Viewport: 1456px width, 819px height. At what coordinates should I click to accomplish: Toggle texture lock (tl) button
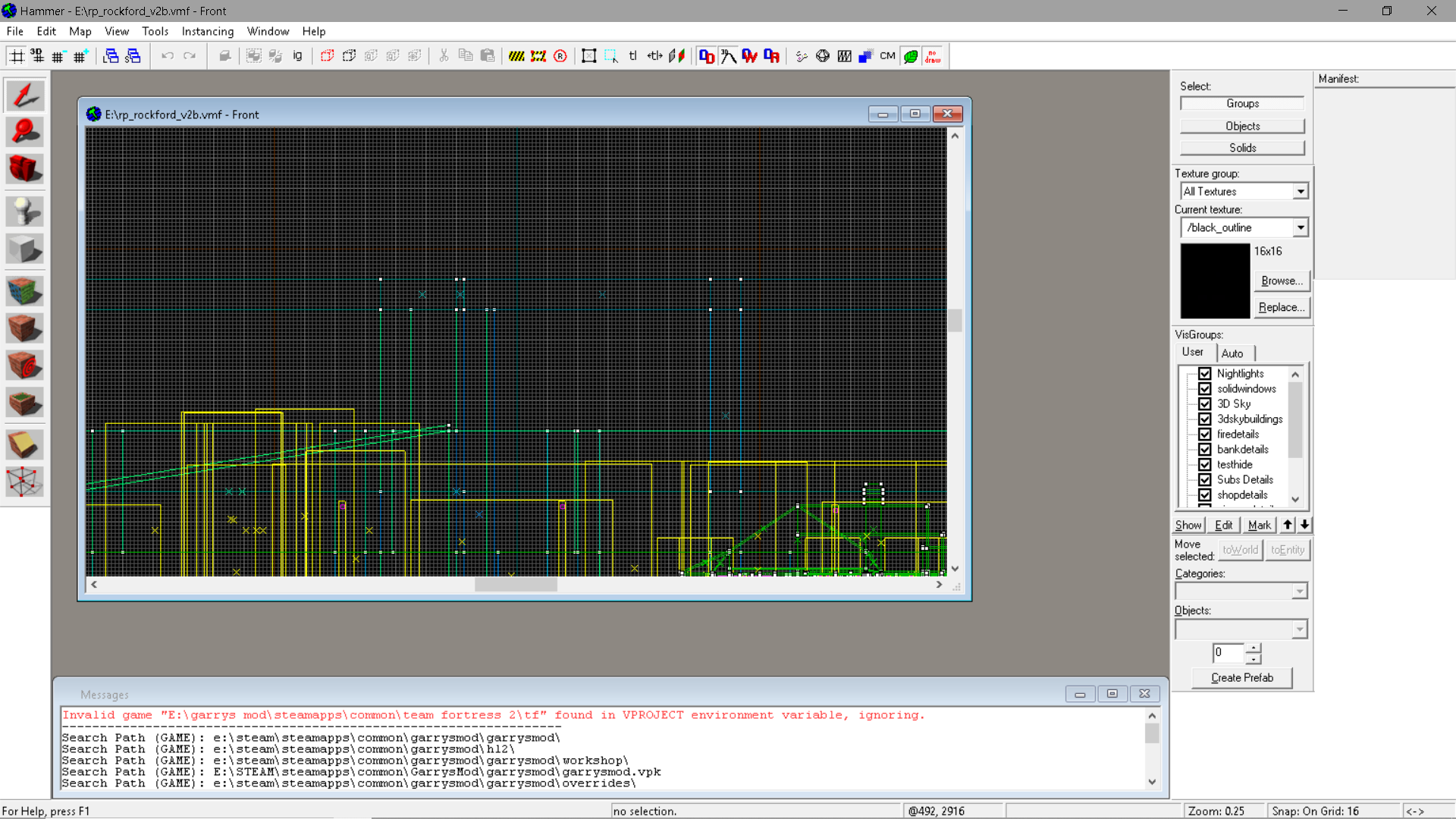tap(632, 56)
